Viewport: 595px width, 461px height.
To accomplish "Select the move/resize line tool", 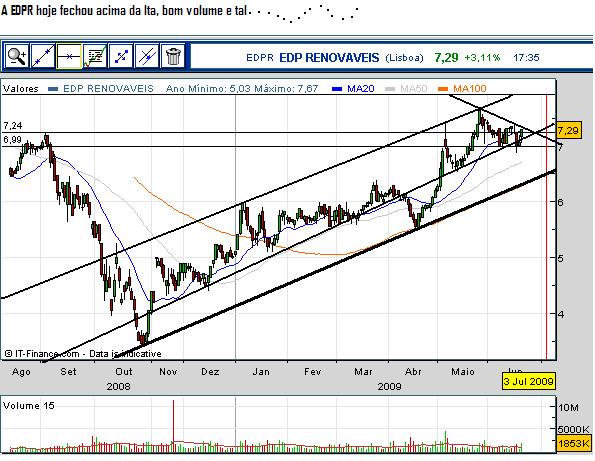I will click(x=121, y=57).
